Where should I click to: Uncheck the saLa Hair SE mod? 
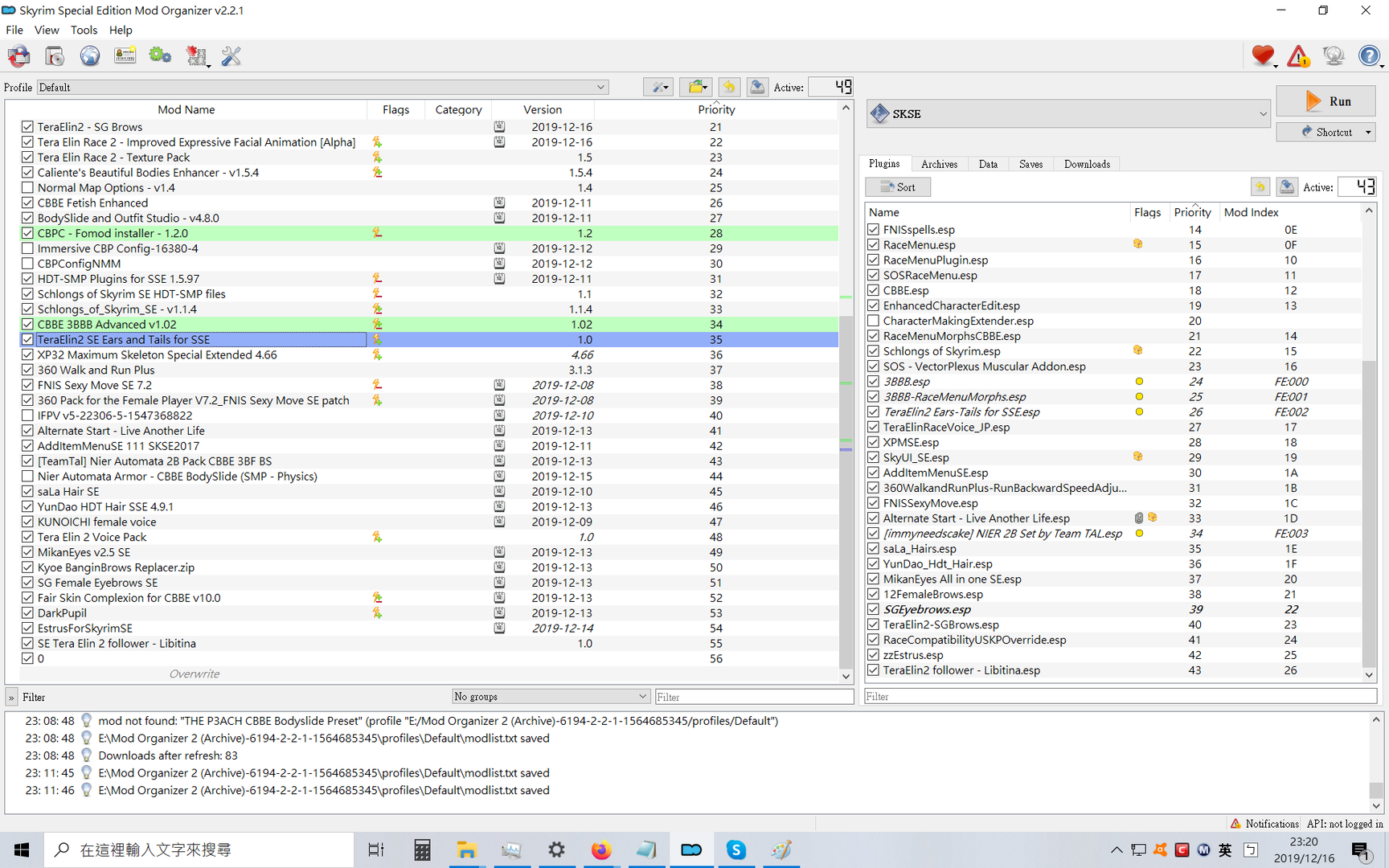pyautogui.click(x=27, y=492)
